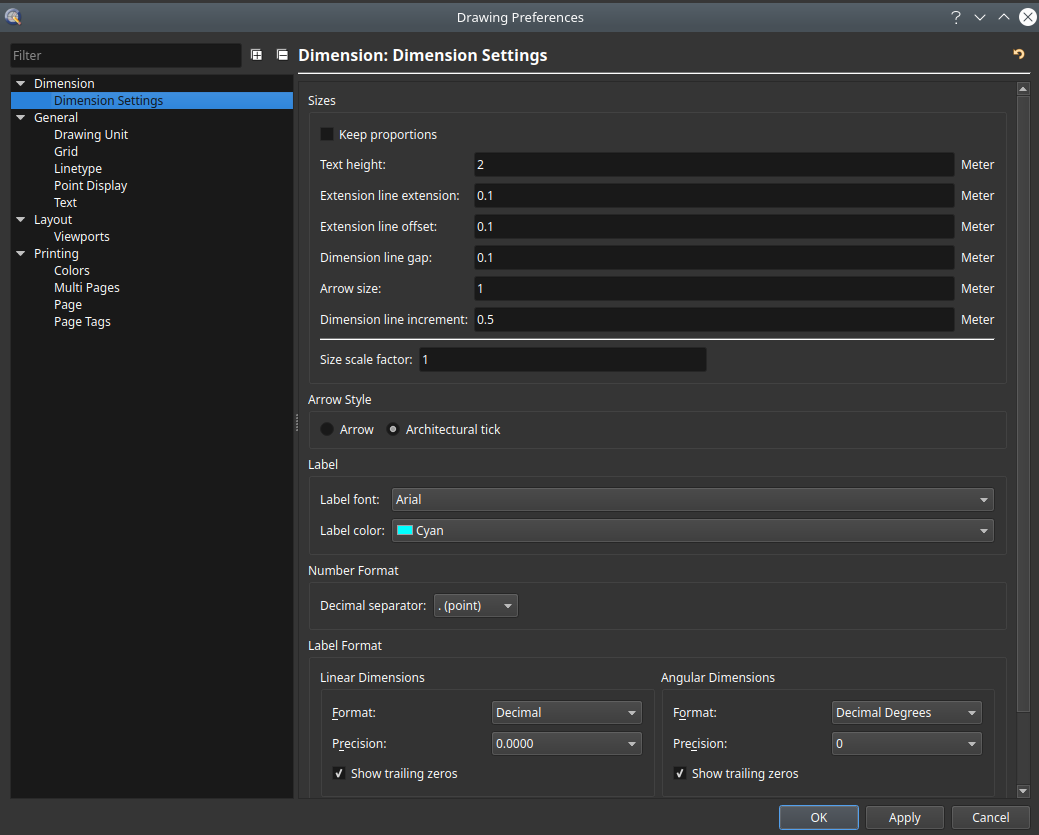Toggle Angular Dimensions Show trailing zeros
Screen dimensions: 1039x835
(x=680, y=773)
